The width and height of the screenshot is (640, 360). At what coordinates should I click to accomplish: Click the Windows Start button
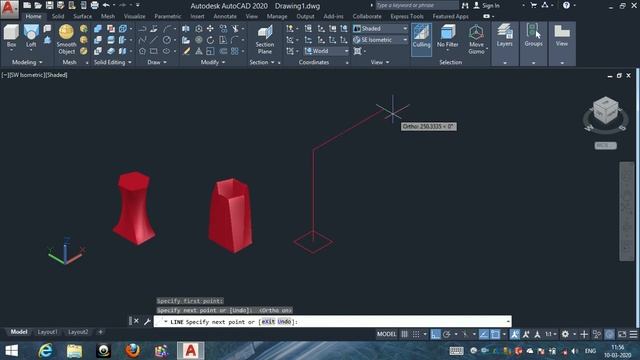point(11,351)
